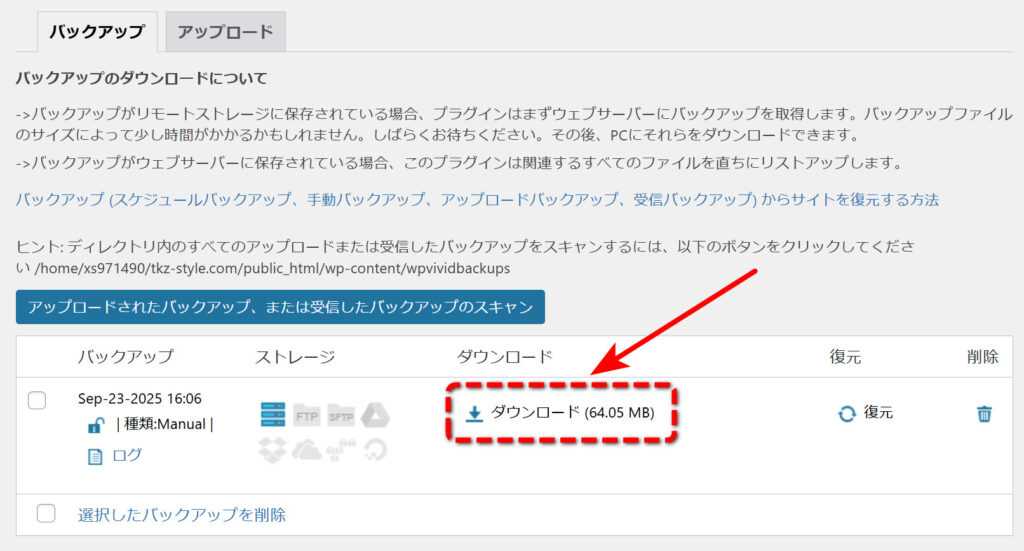1024x551 pixels.
Task: Click the DigitalOcean storage icon
Action: (x=375, y=450)
